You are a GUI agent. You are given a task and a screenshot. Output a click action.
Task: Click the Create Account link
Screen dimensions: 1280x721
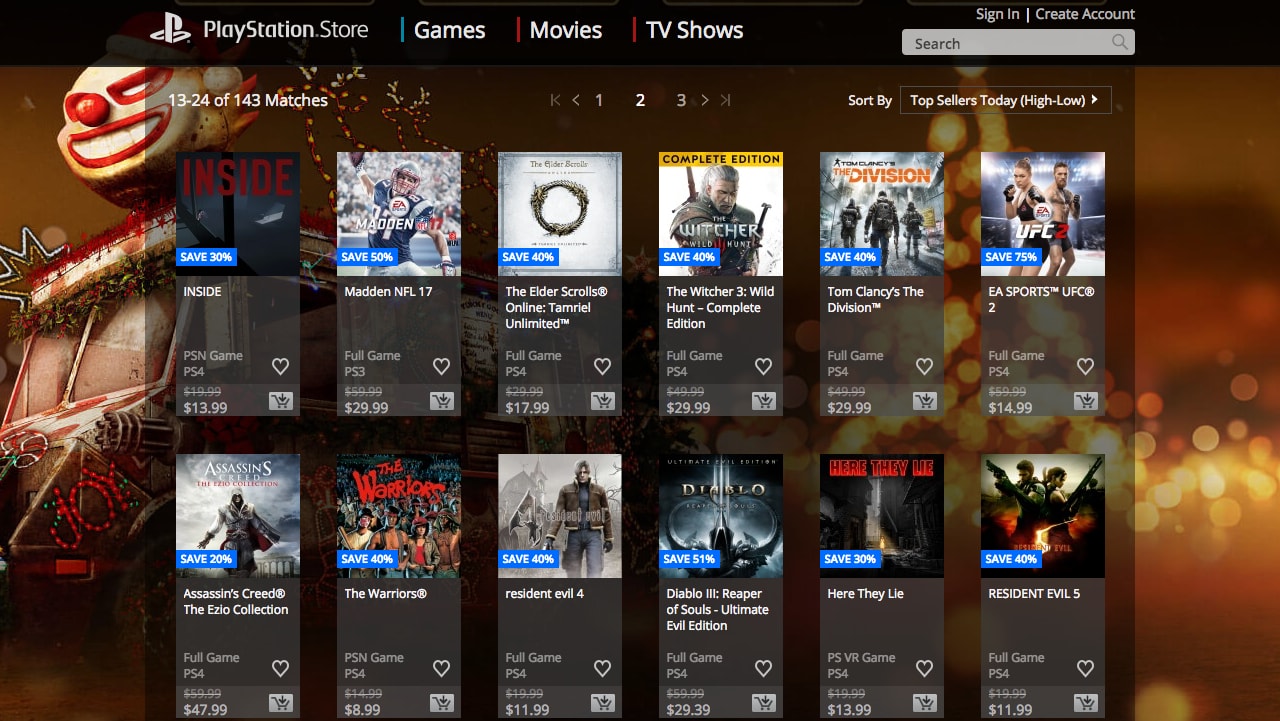click(1085, 14)
